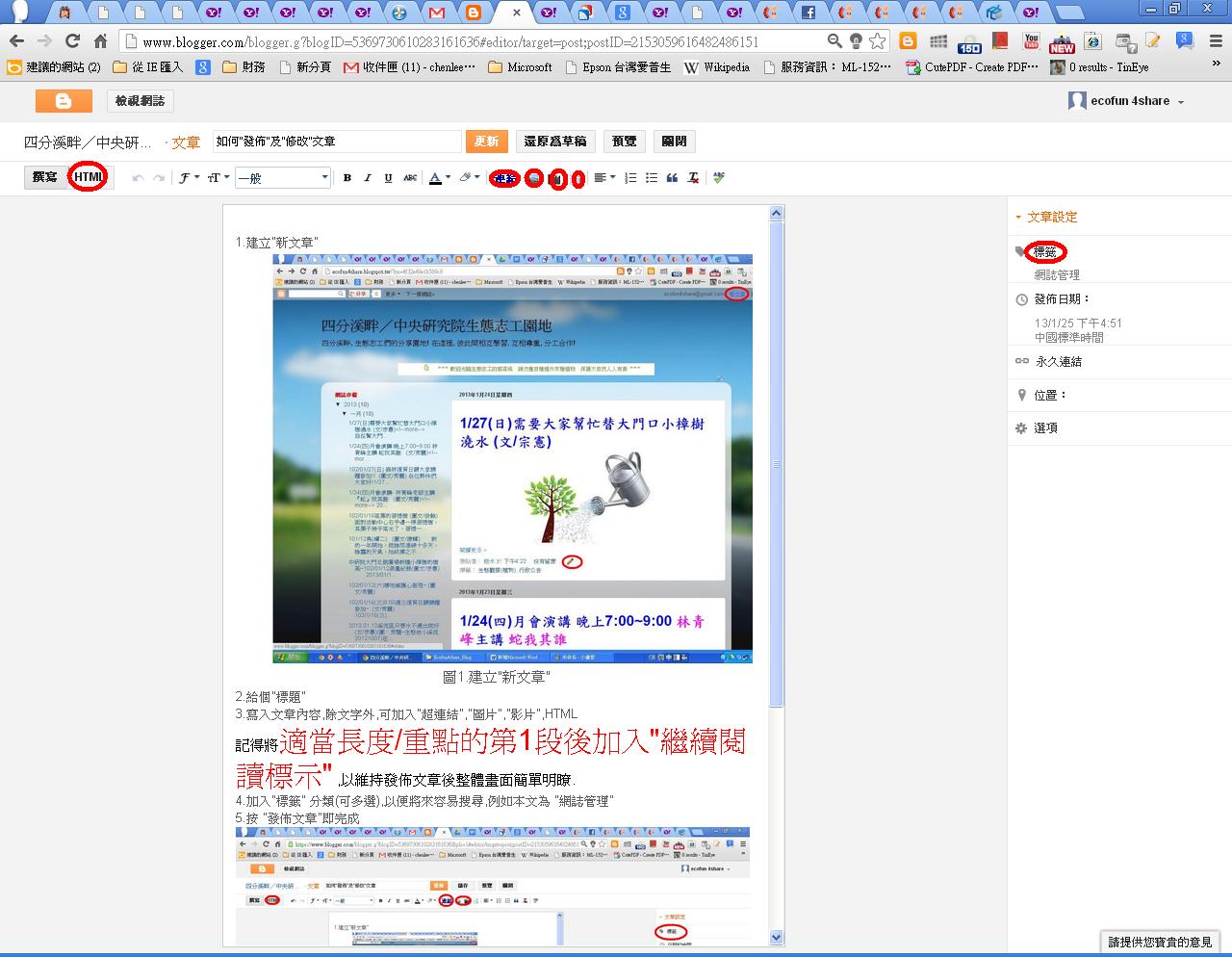The image size is (1232, 957).
Task: Reload the browser page
Action: [x=72, y=41]
